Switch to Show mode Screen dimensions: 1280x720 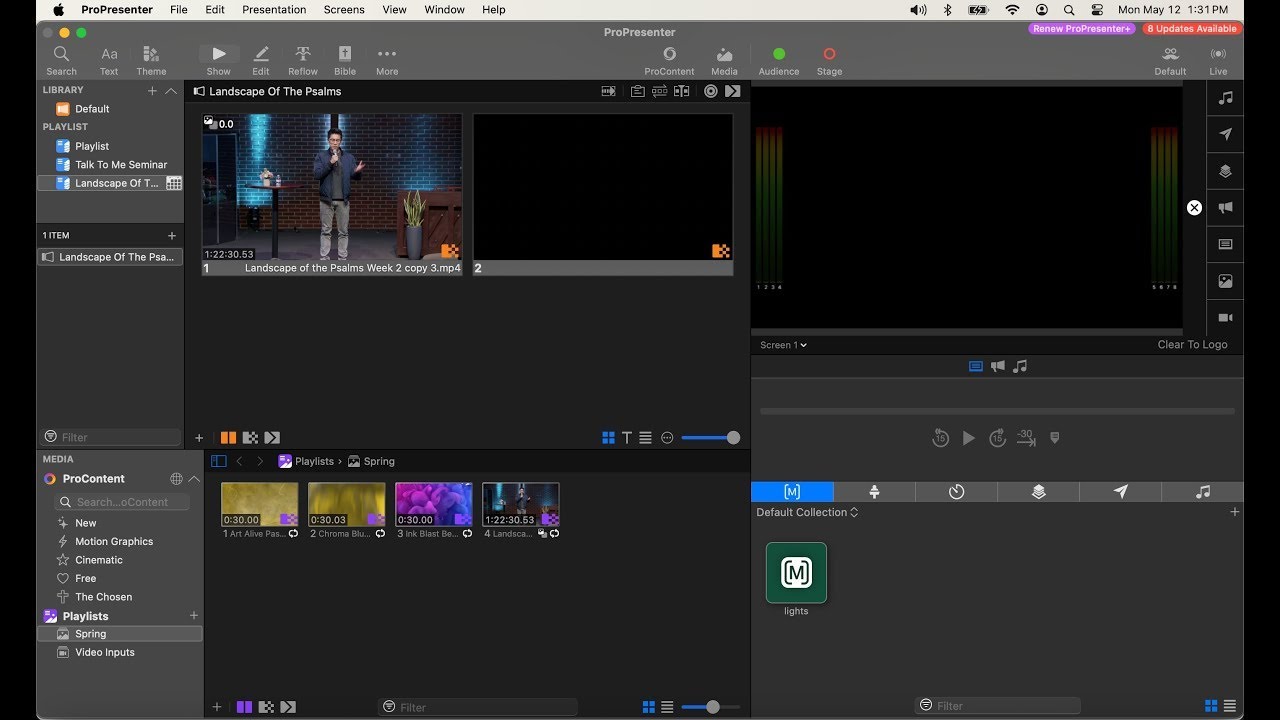219,60
